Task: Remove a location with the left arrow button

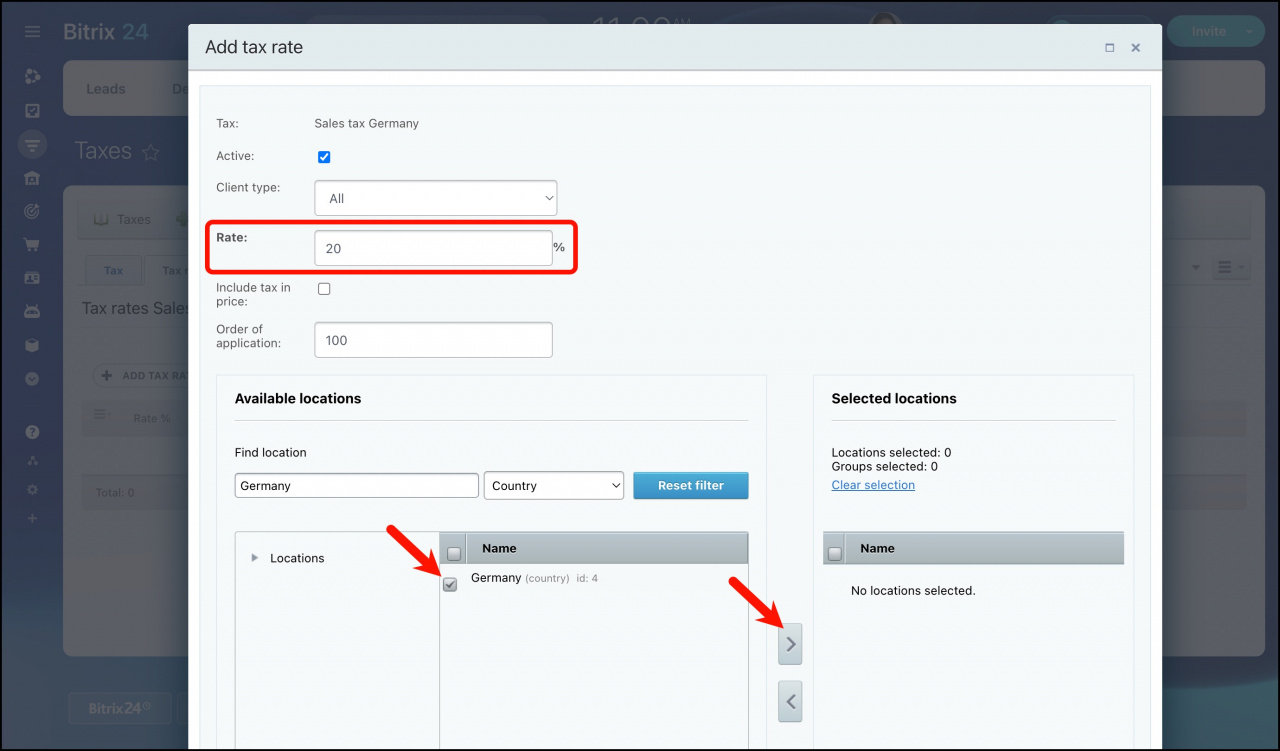Action: (790, 702)
